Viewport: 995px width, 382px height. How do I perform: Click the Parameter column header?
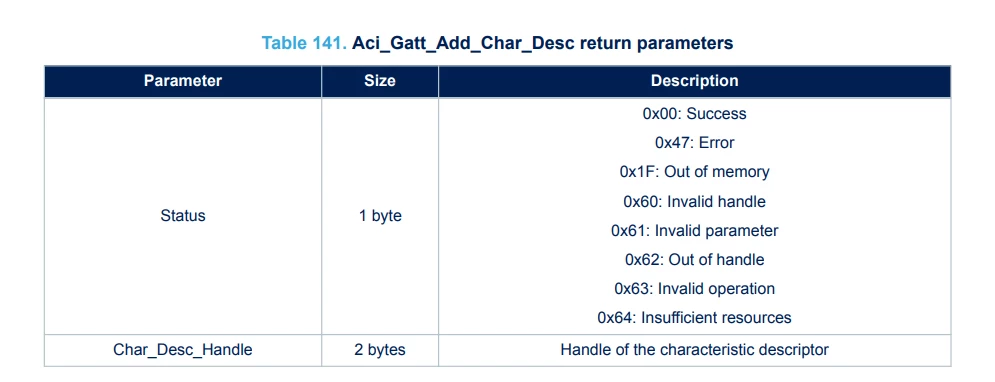pyautogui.click(x=183, y=81)
